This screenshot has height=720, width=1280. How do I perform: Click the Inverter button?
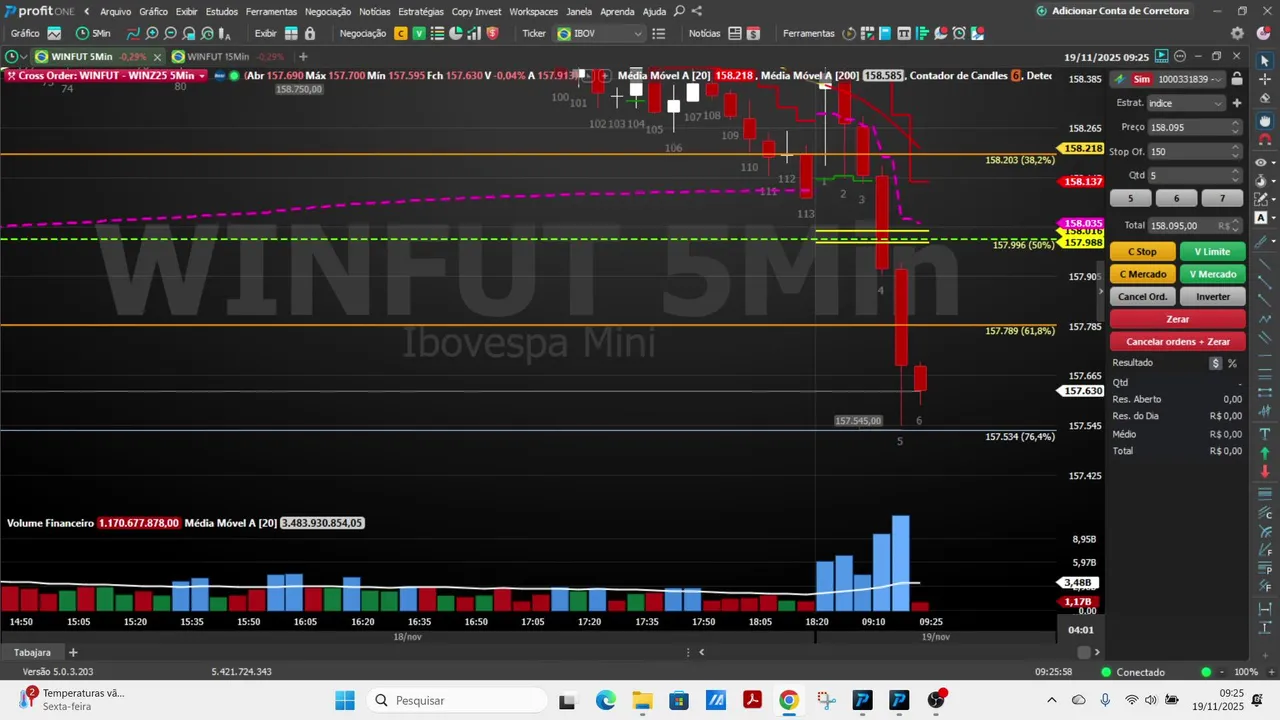click(1212, 297)
